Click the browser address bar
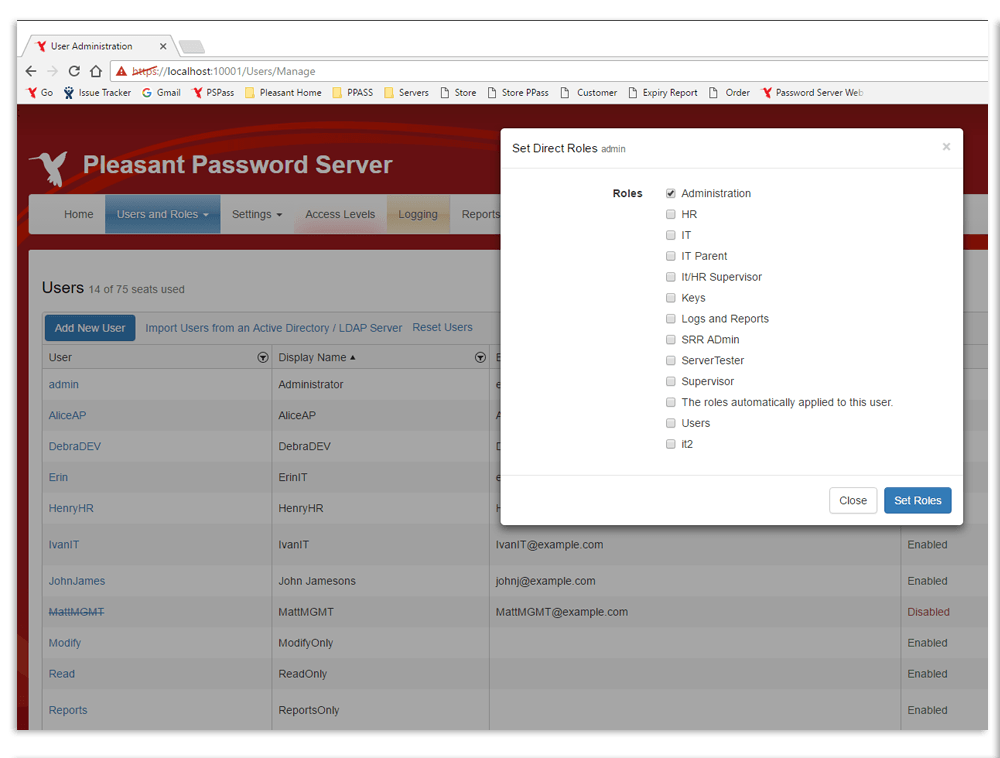 pyautogui.click(x=550, y=71)
